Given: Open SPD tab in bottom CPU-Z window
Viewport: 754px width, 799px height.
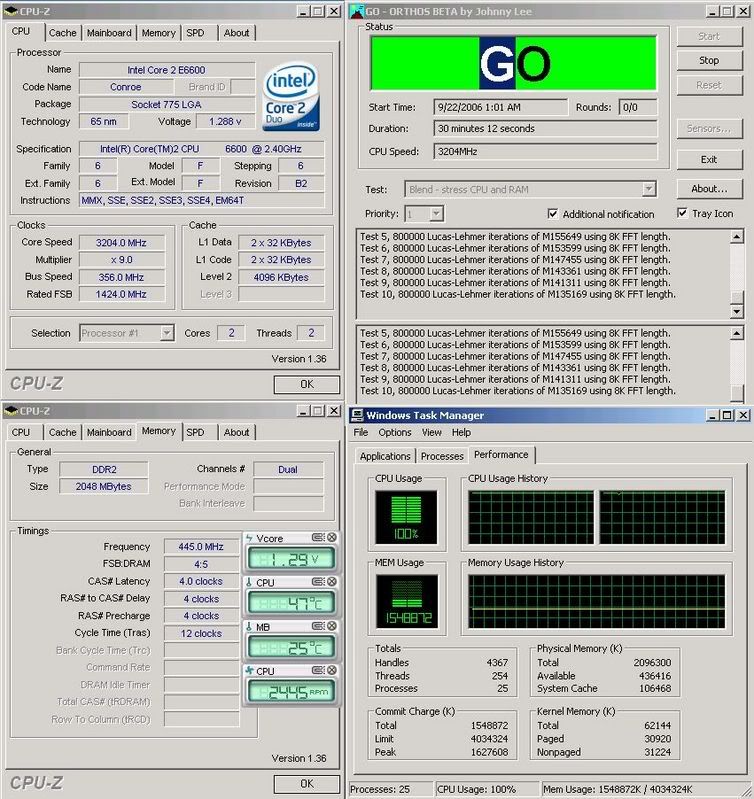Looking at the screenshot, I should (195, 432).
